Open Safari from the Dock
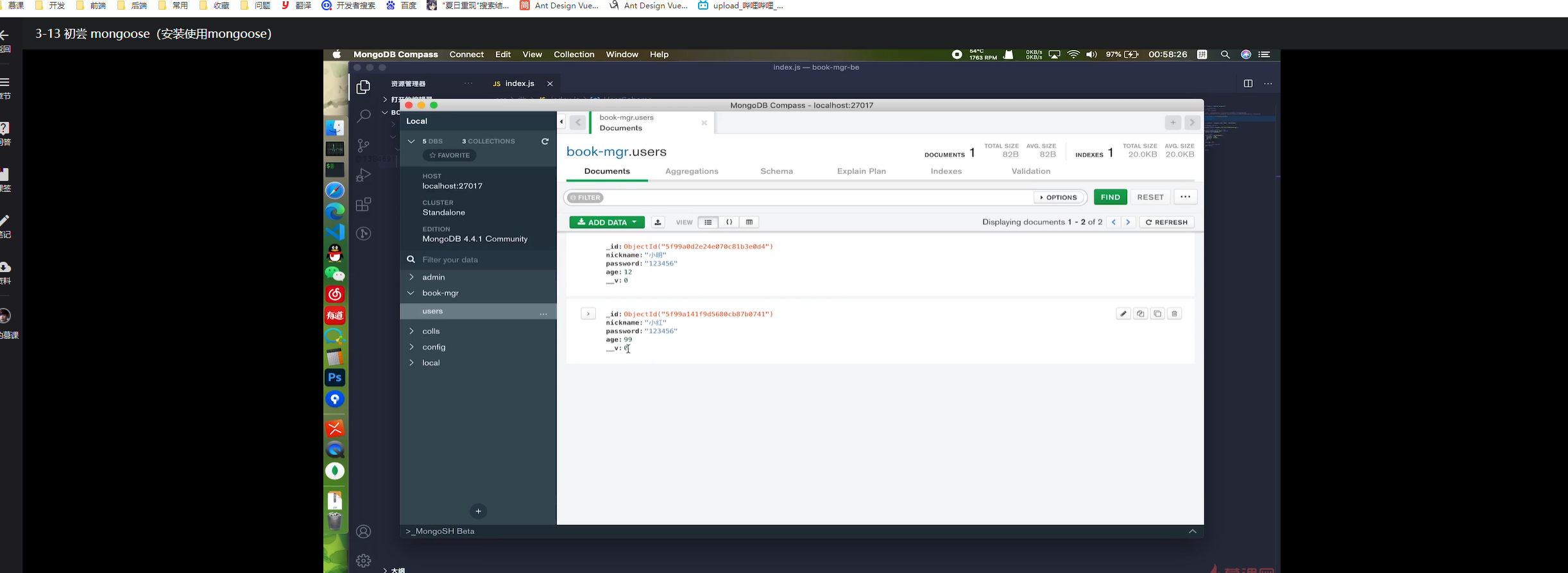This screenshot has height=573, width=1568. coord(335,191)
